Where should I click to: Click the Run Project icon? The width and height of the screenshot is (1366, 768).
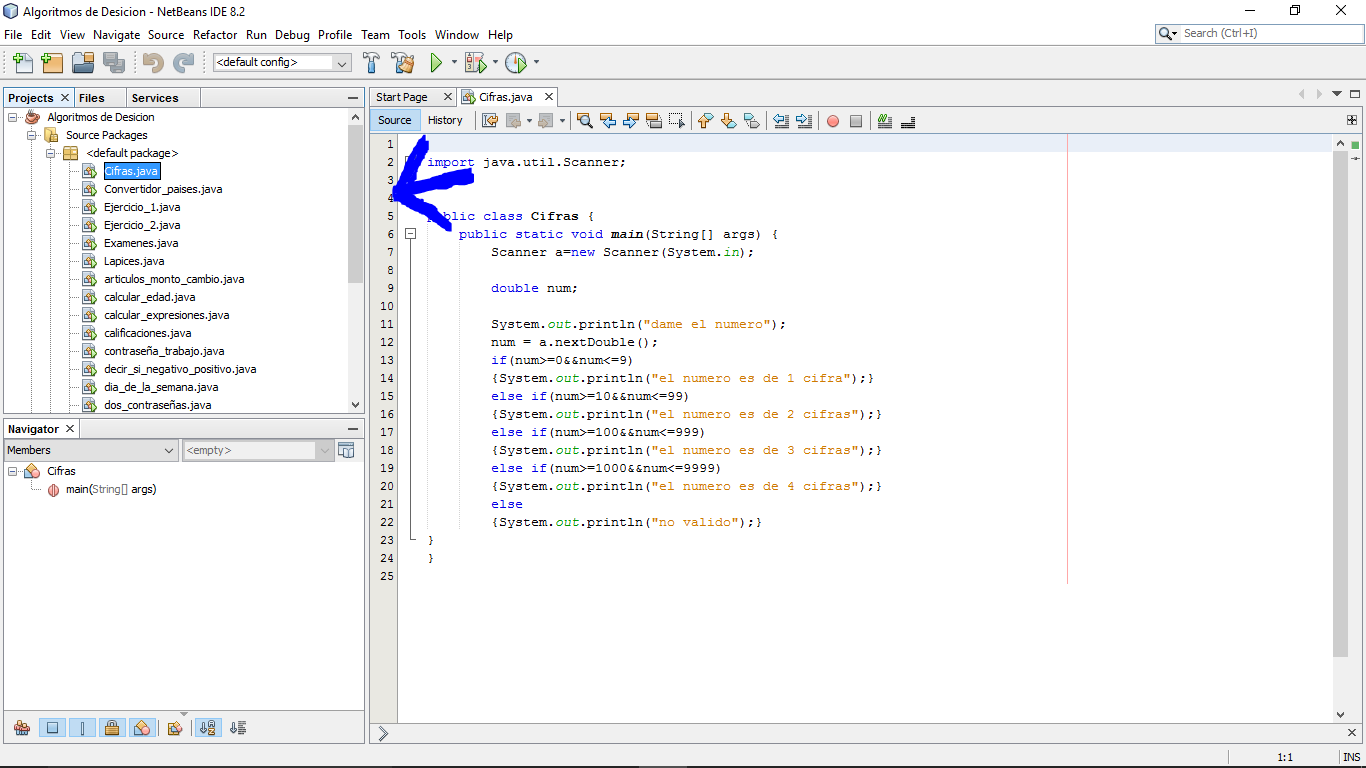(x=438, y=62)
